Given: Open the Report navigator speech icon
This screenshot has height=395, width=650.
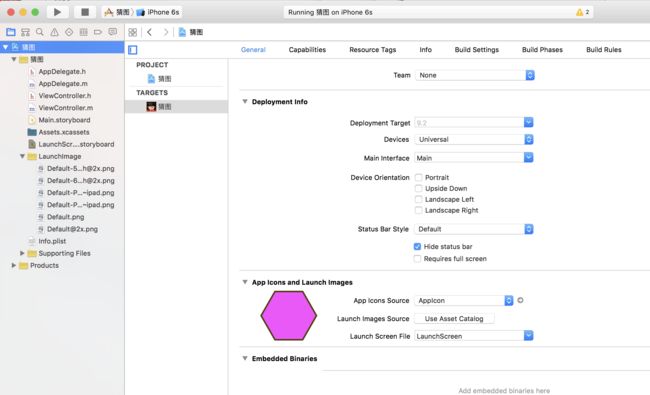Looking at the screenshot, I should tap(112, 32).
